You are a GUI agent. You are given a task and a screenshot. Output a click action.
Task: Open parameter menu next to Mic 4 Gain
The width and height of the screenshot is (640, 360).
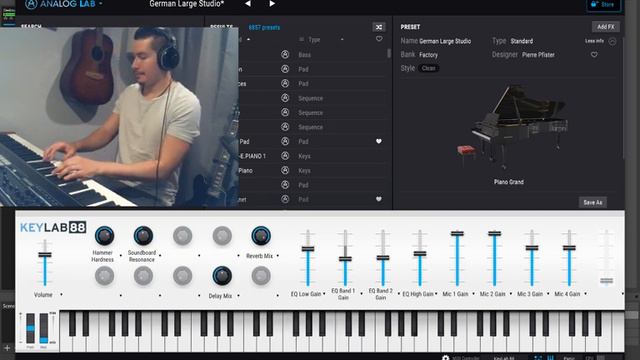(x=586, y=293)
